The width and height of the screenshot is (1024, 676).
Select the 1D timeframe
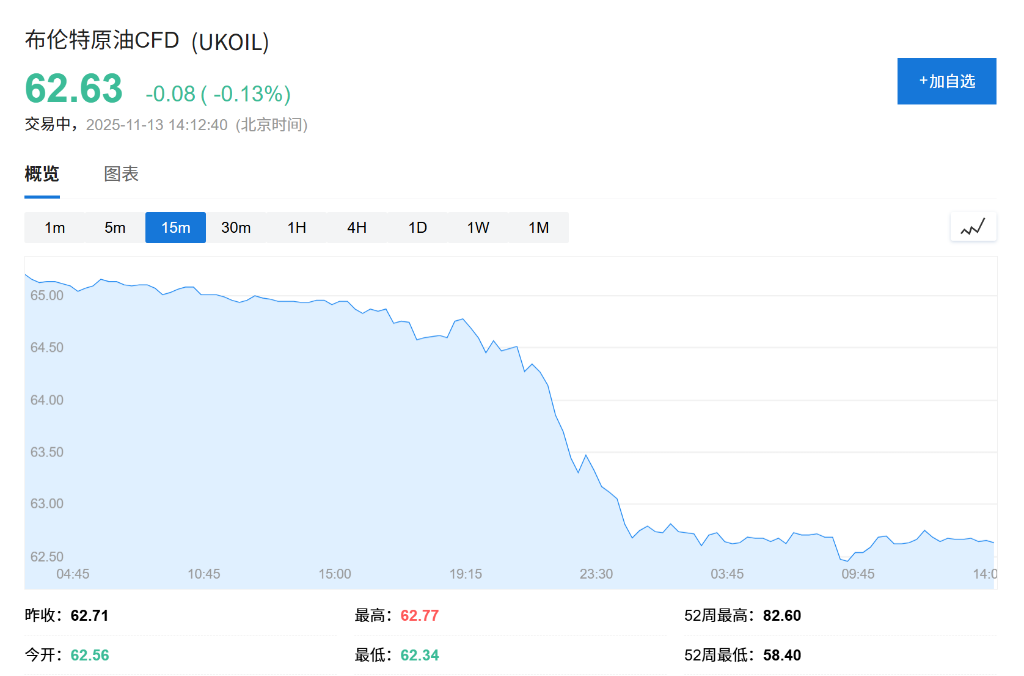[417, 227]
